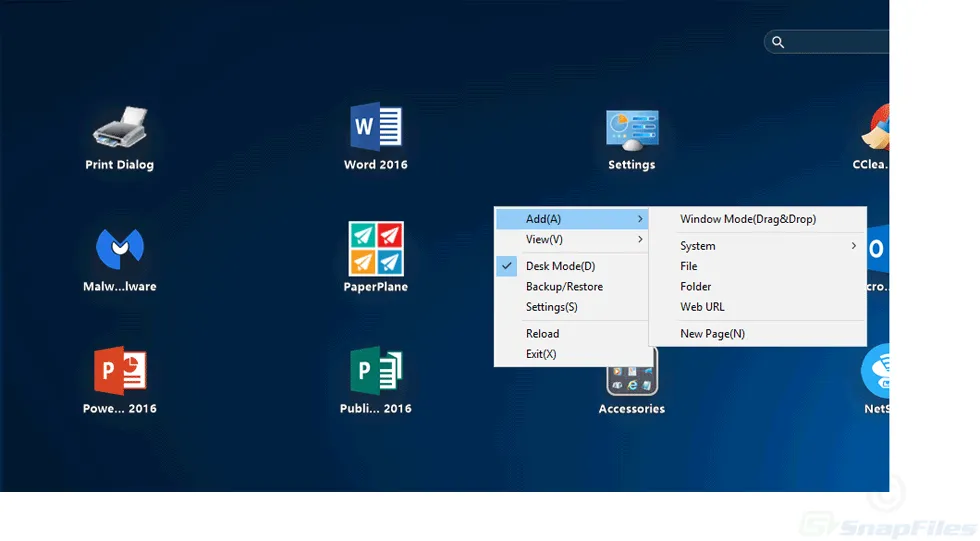980x541 pixels.
Task: Open the Malwarebytes icon
Action: click(x=120, y=248)
